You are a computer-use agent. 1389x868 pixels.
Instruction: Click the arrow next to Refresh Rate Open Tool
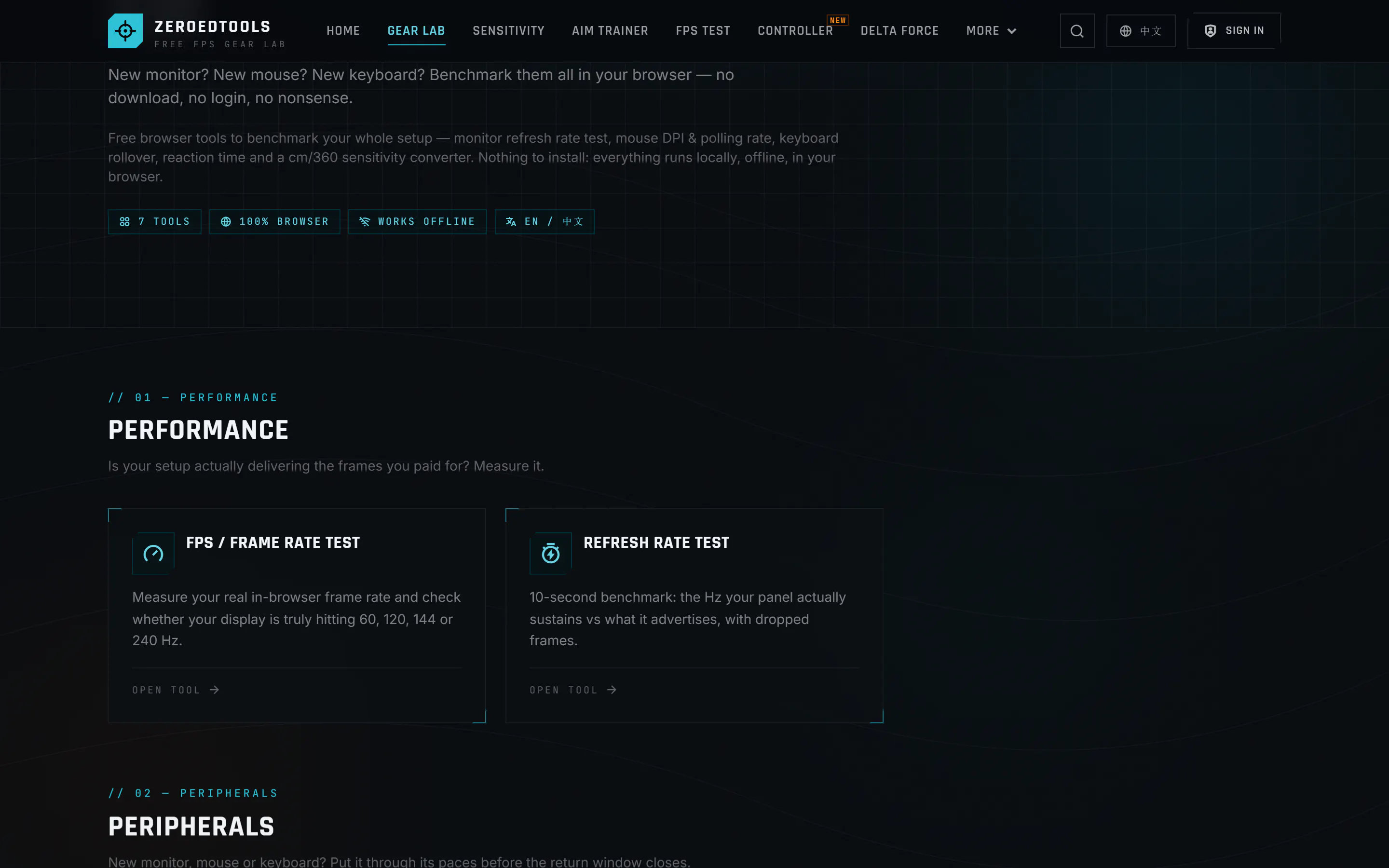[x=612, y=690]
